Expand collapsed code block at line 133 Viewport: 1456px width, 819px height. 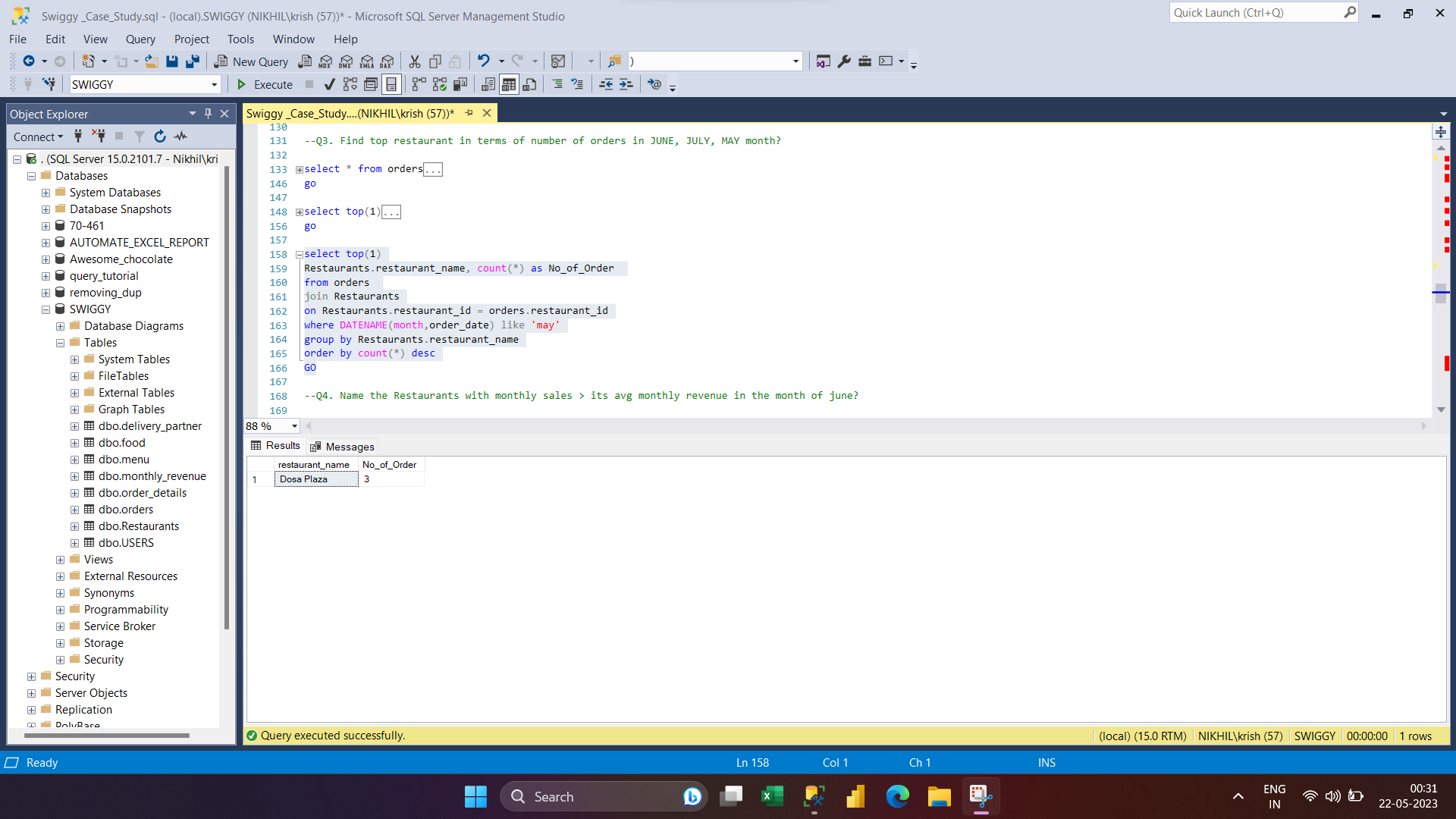(x=300, y=170)
